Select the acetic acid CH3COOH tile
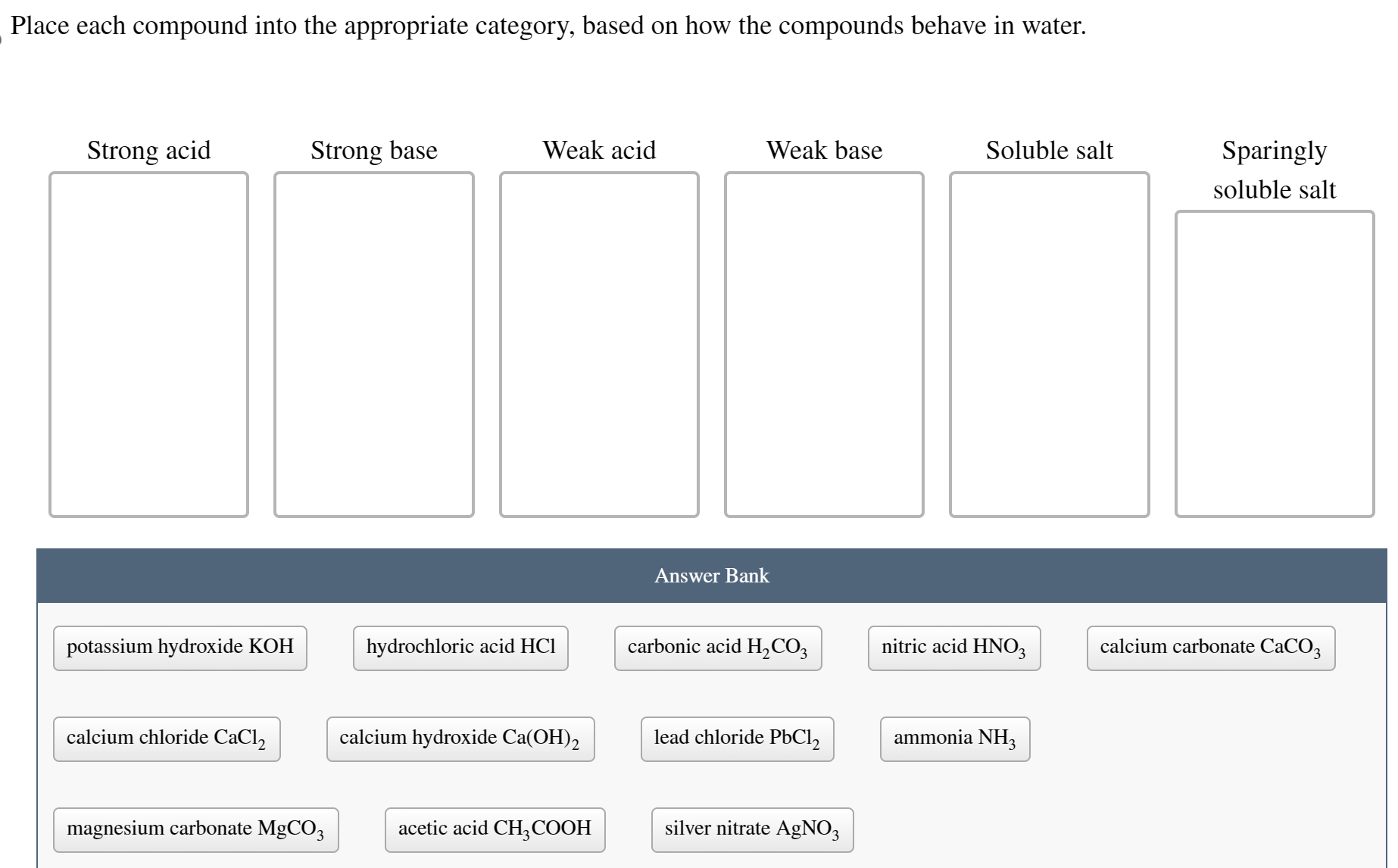Image resolution: width=1398 pixels, height=868 pixels. coord(494,829)
